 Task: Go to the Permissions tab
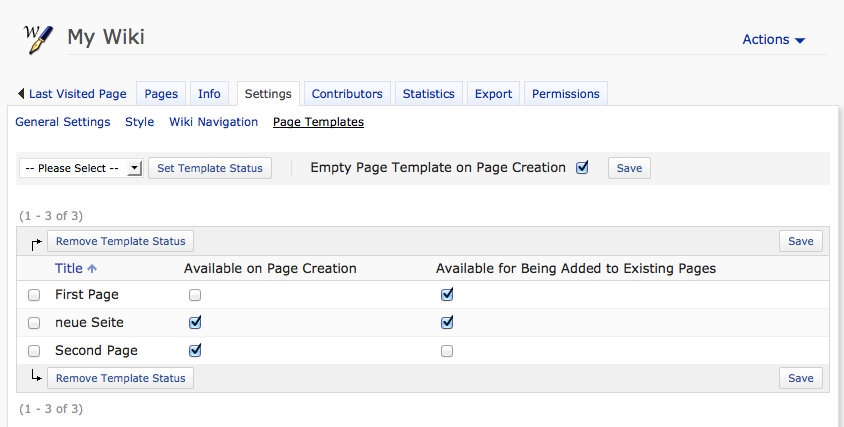[x=565, y=94]
